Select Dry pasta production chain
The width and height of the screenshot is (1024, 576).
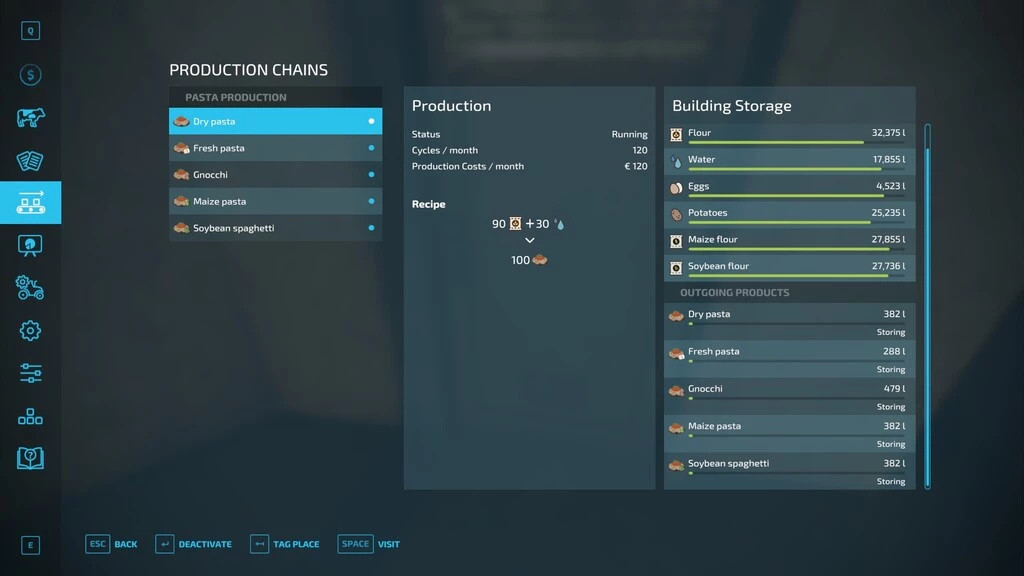pyautogui.click(x=276, y=121)
